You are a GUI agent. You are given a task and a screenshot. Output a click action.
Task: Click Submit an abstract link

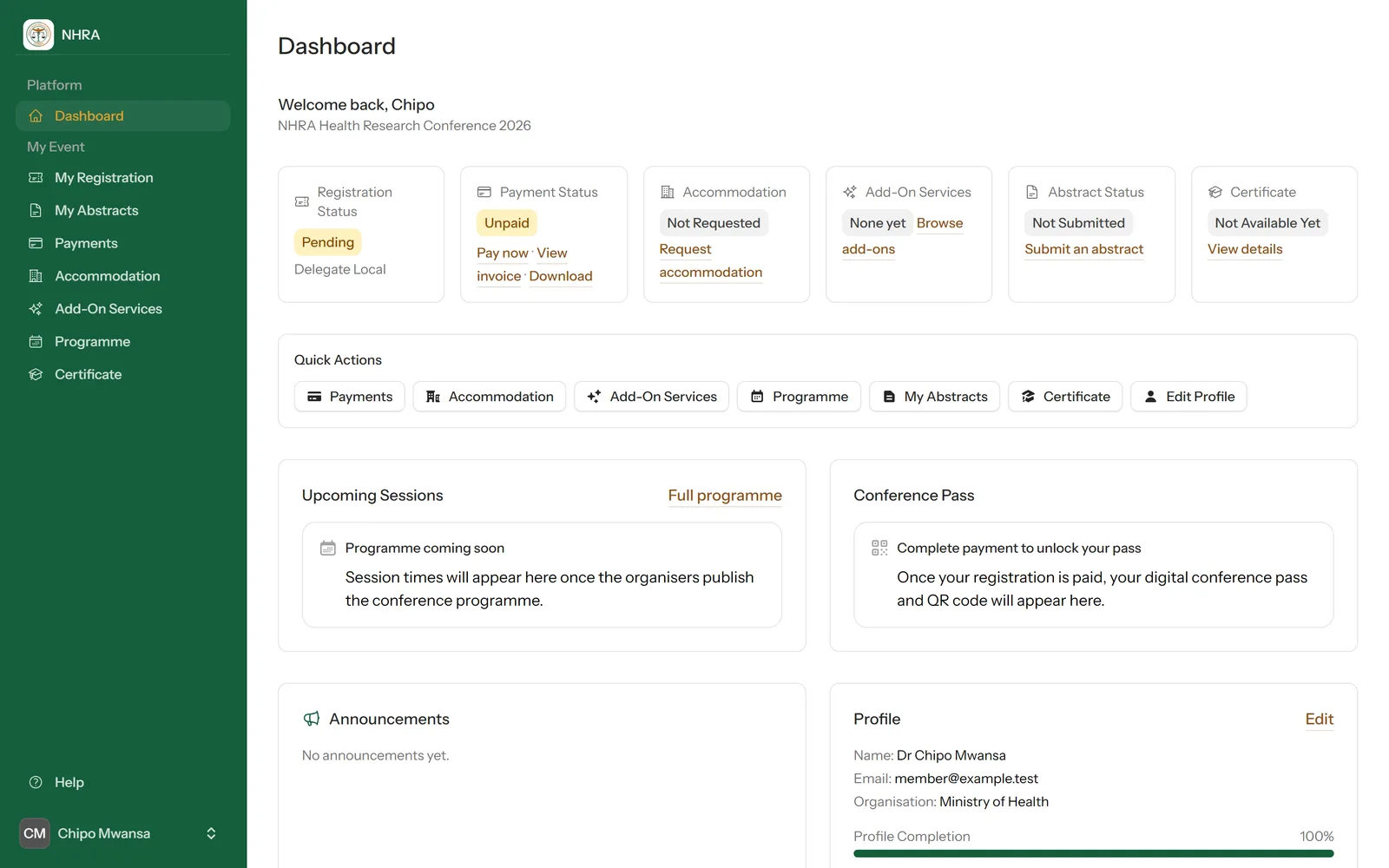(x=1083, y=250)
